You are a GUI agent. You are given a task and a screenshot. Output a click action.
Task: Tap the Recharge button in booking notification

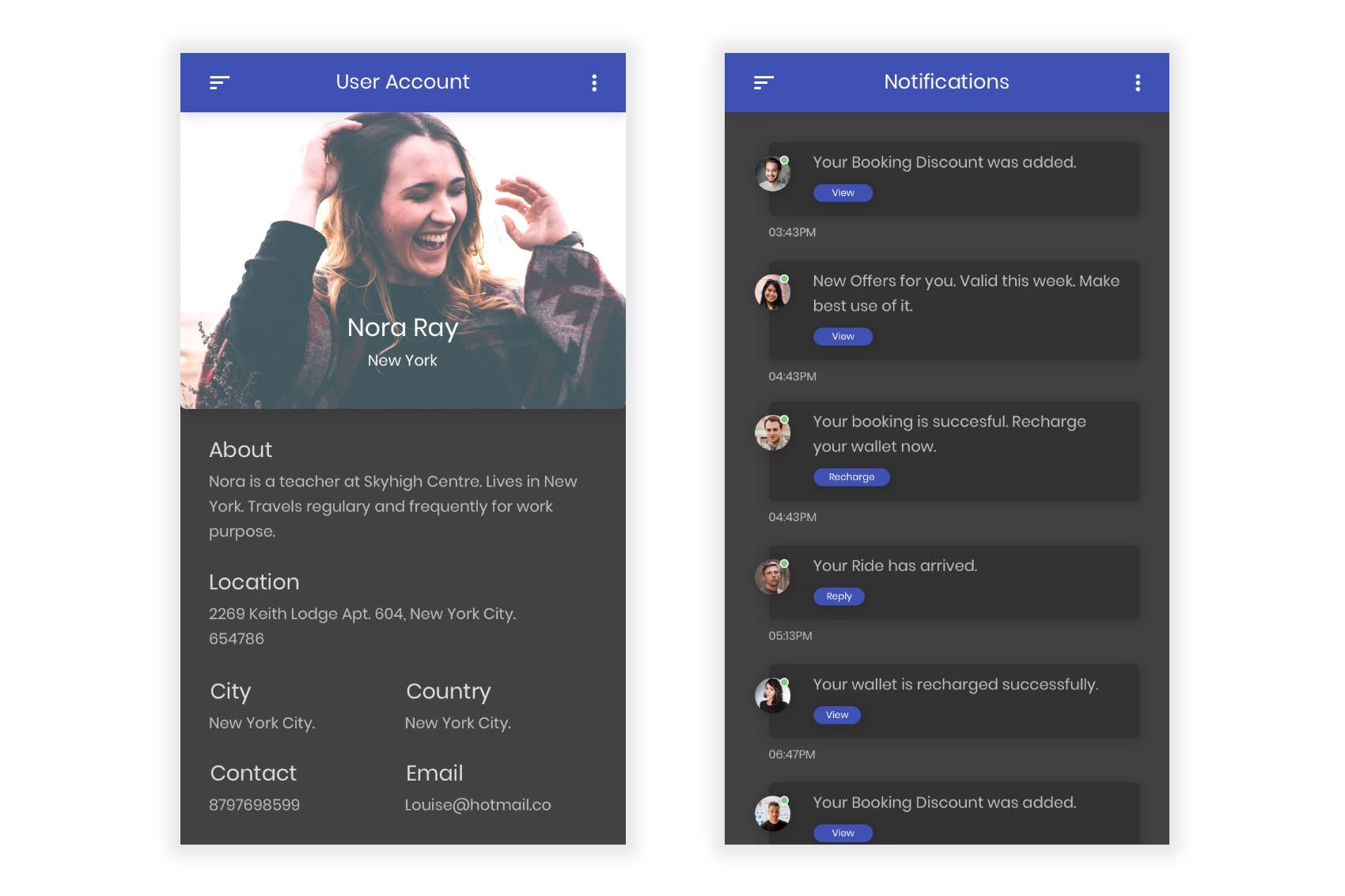851,477
